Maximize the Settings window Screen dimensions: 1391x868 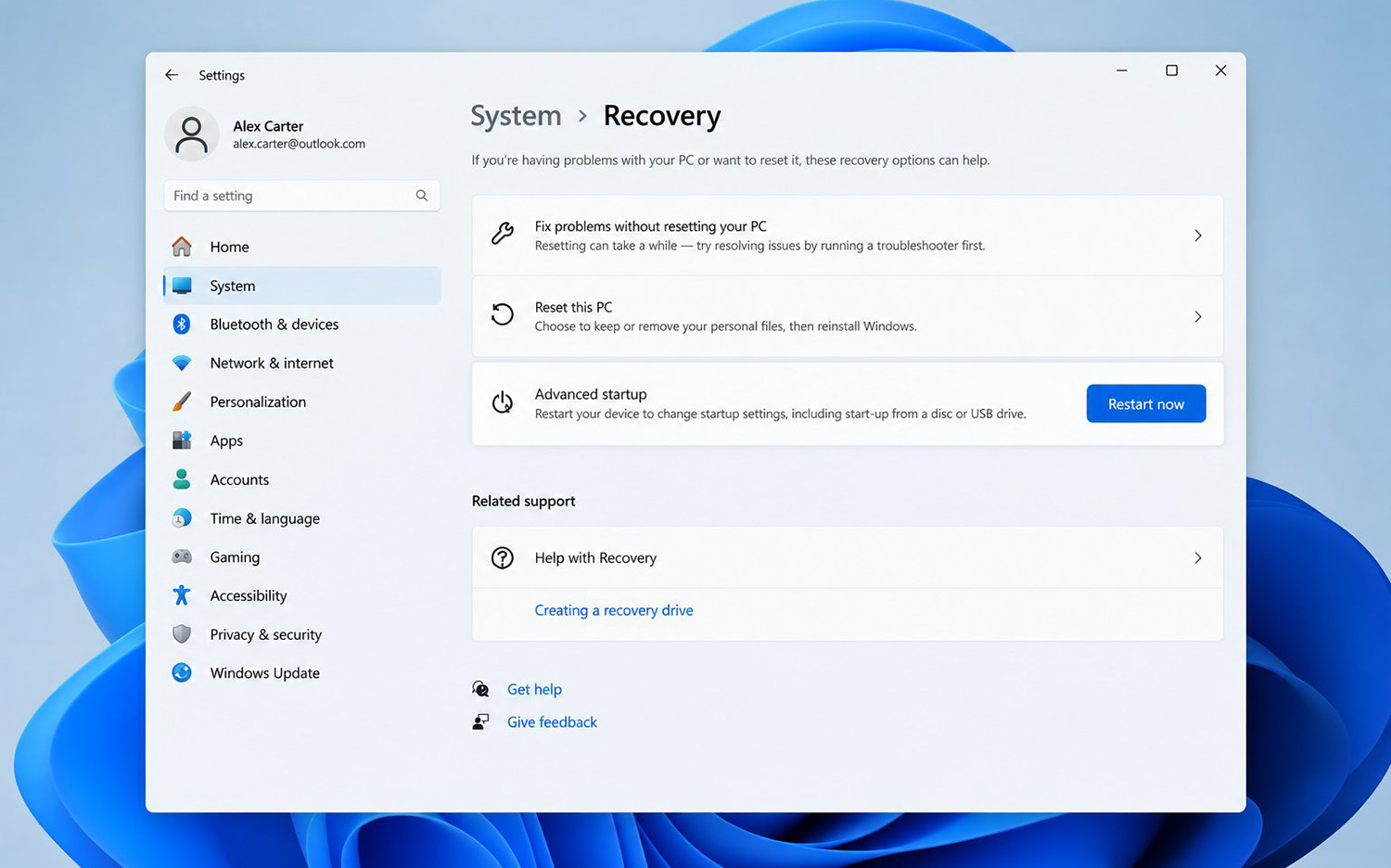tap(1171, 70)
